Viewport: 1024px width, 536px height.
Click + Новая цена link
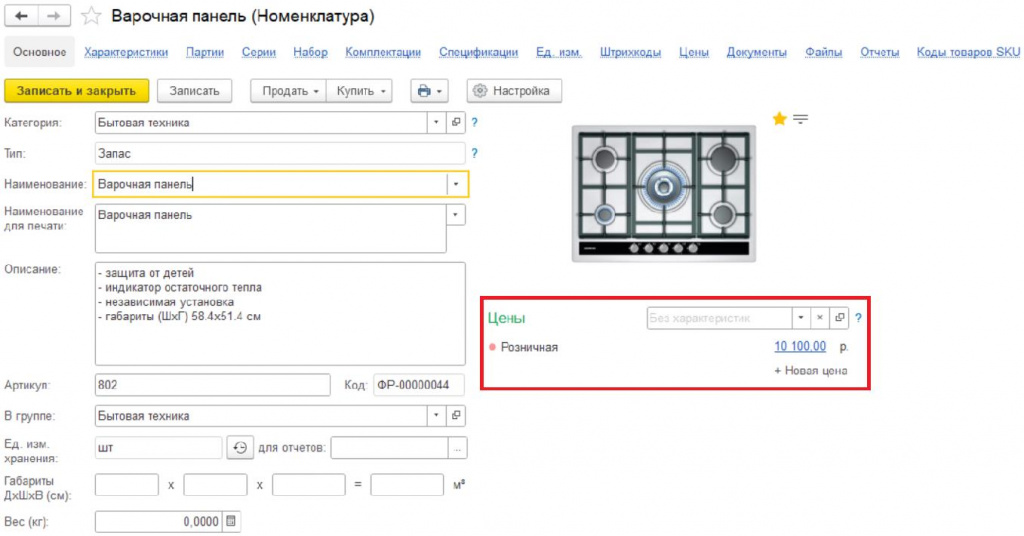point(810,371)
